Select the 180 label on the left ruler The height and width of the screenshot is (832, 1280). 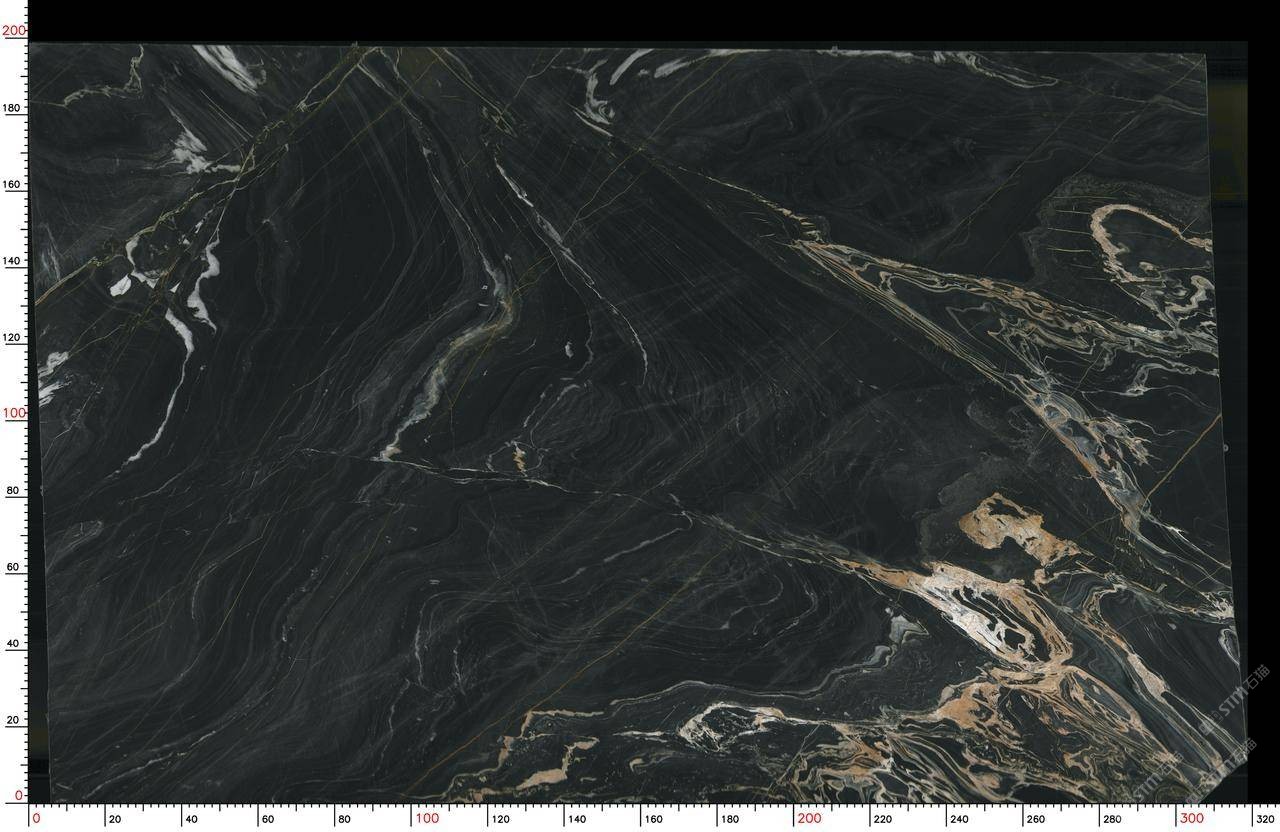(14, 108)
